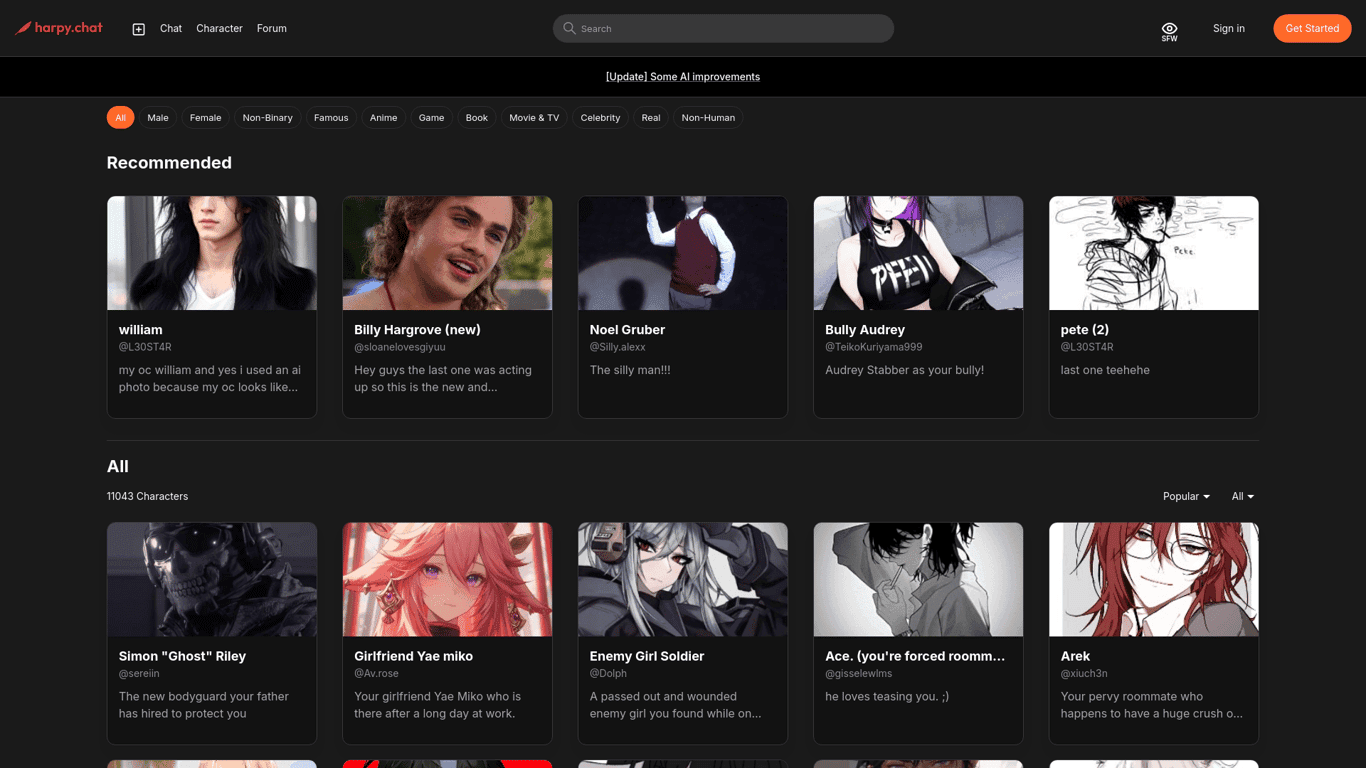The height and width of the screenshot is (768, 1366).
Task: Click the search magnifier icon
Action: 569,28
